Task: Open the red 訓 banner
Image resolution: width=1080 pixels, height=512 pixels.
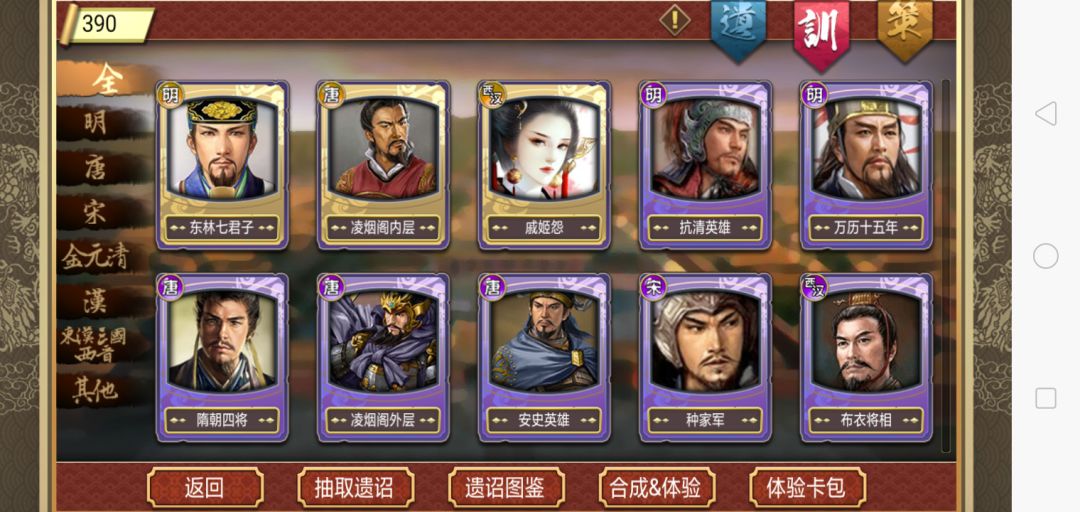Action: [821, 31]
